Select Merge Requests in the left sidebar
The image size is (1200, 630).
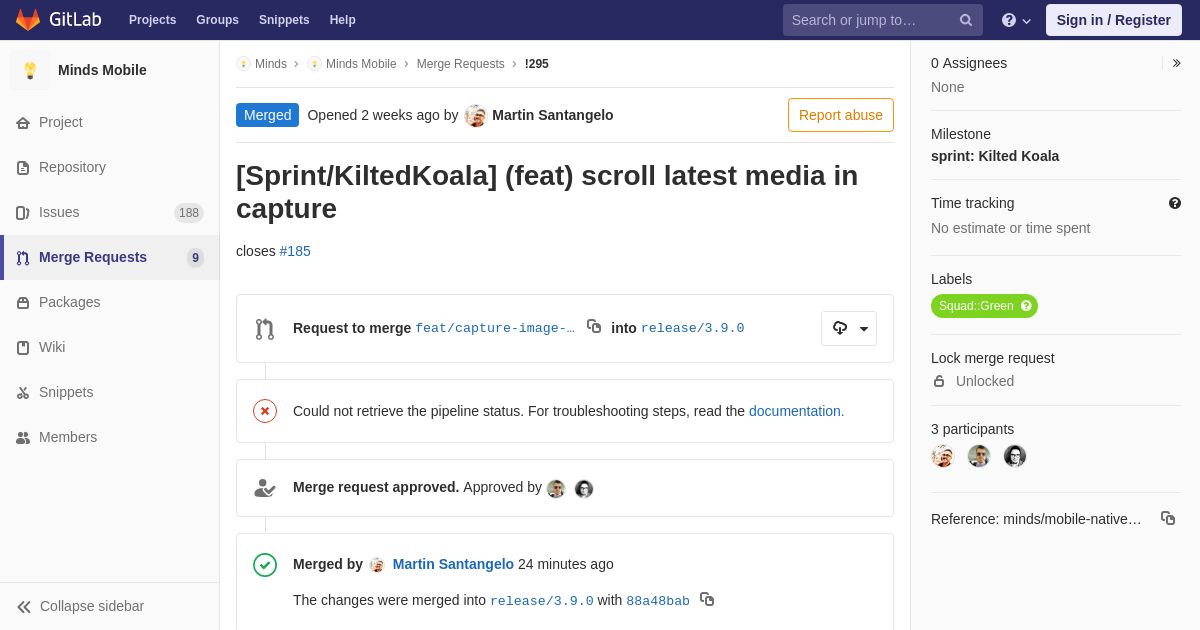pyautogui.click(x=110, y=257)
